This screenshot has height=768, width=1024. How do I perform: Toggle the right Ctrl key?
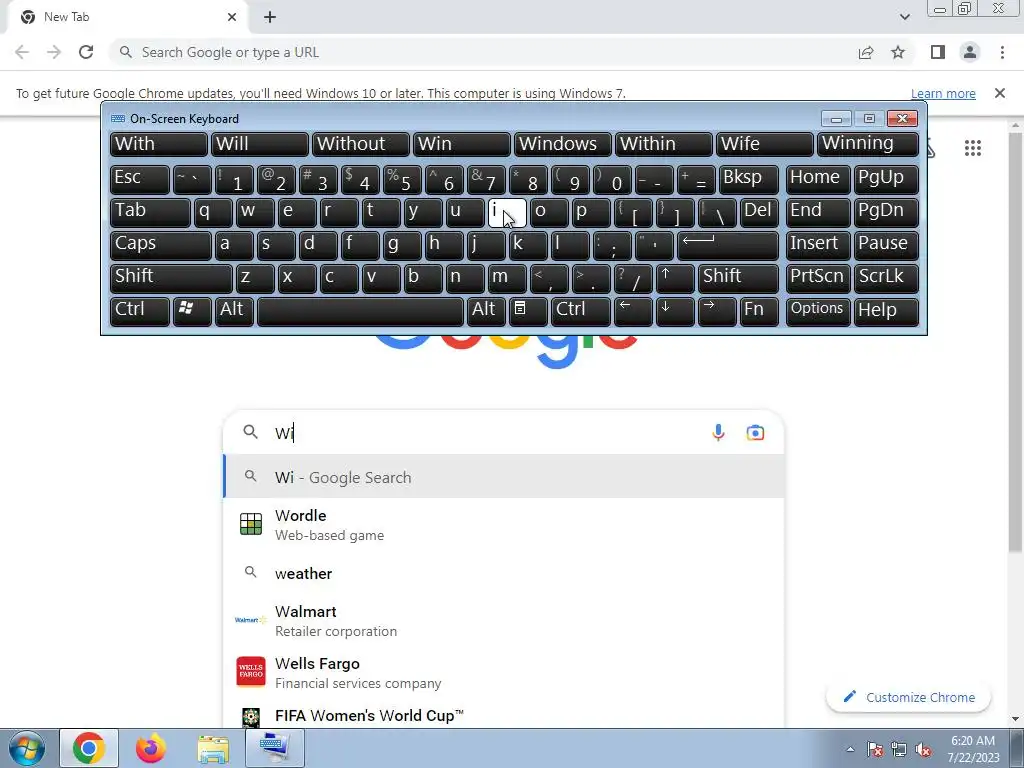[x=581, y=311]
